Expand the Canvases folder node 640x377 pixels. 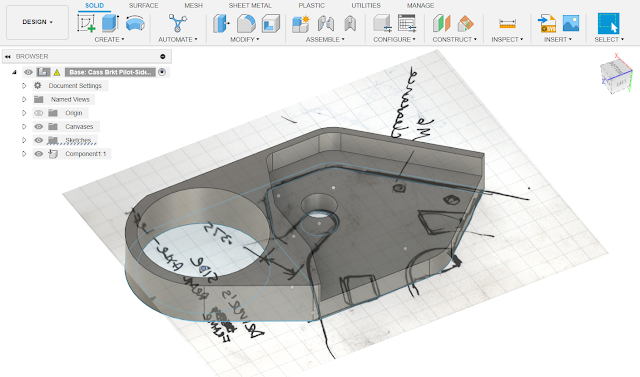point(24,126)
